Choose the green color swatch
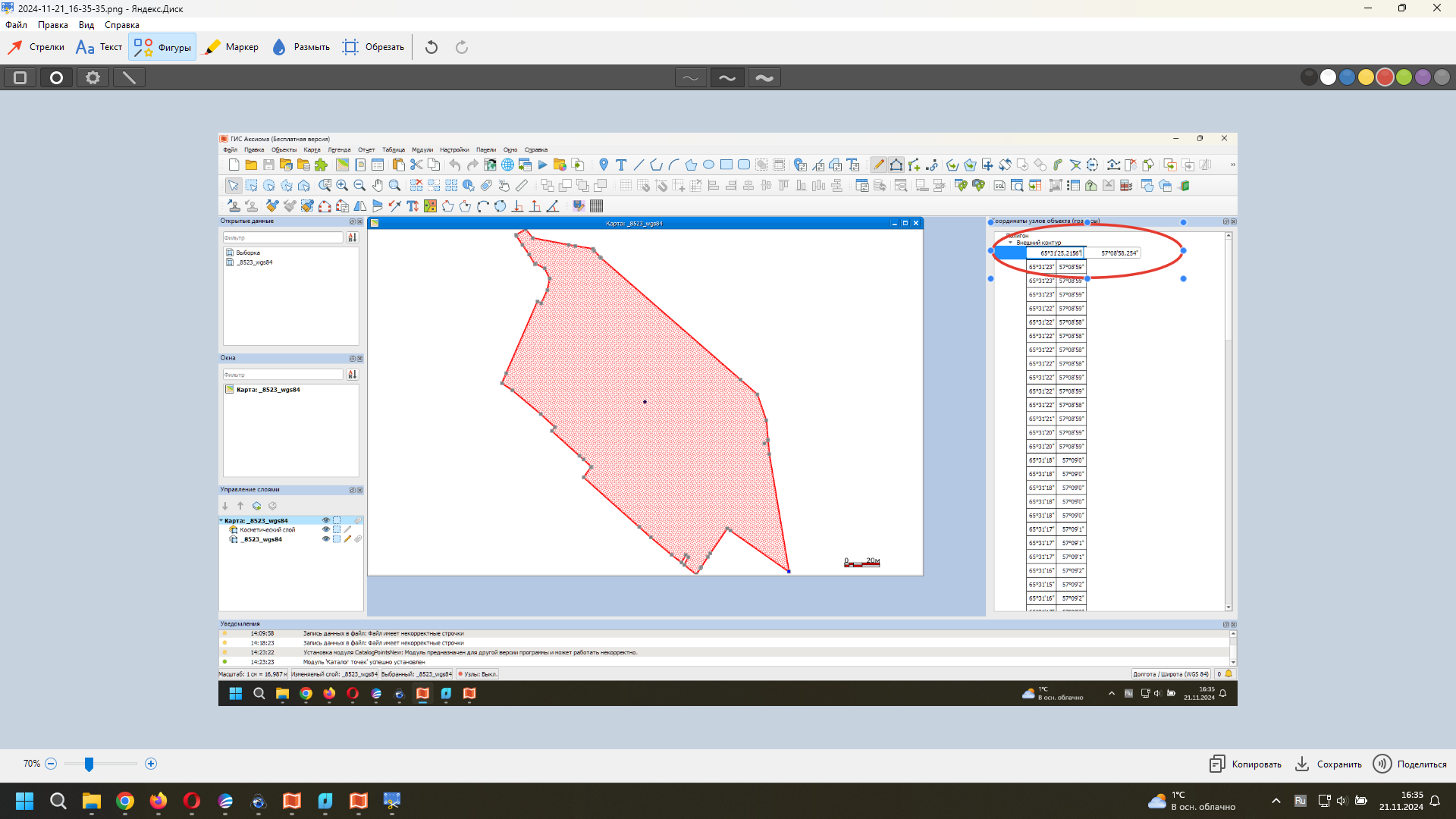Screen dimensions: 1456x819 [x=1404, y=77]
